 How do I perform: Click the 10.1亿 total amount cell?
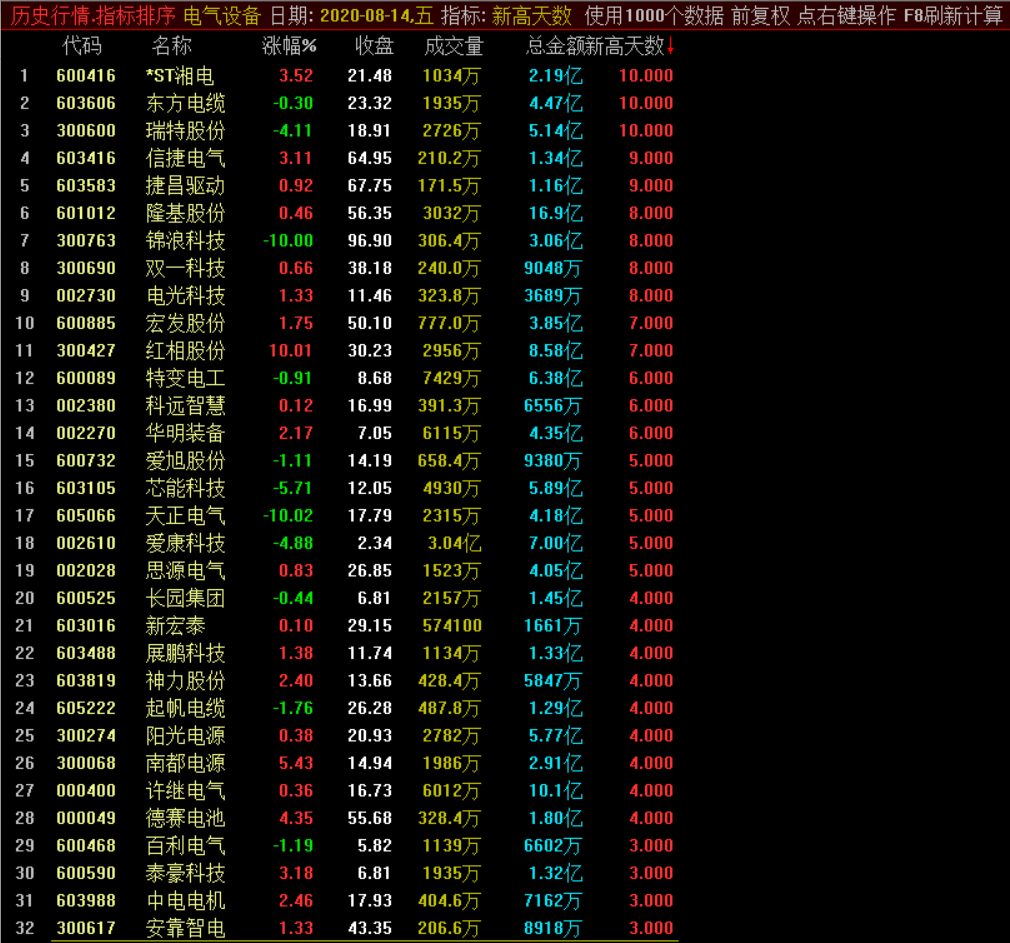coord(556,791)
